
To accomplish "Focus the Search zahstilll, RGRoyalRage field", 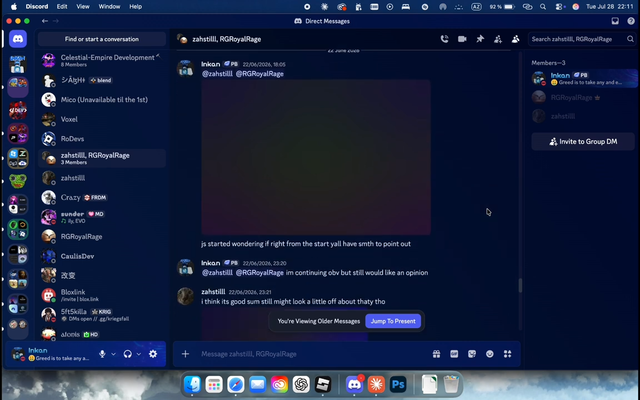I will coord(582,39).
